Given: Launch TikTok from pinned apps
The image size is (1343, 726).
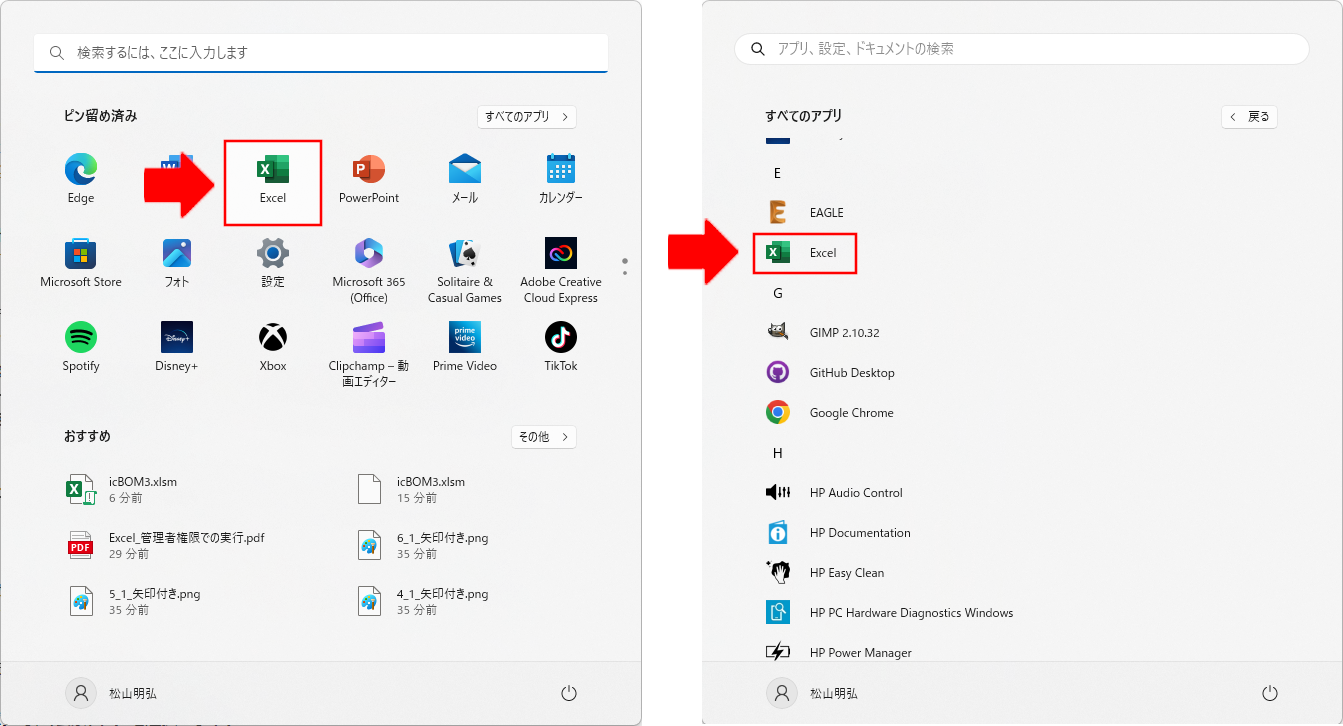Looking at the screenshot, I should (x=561, y=347).
